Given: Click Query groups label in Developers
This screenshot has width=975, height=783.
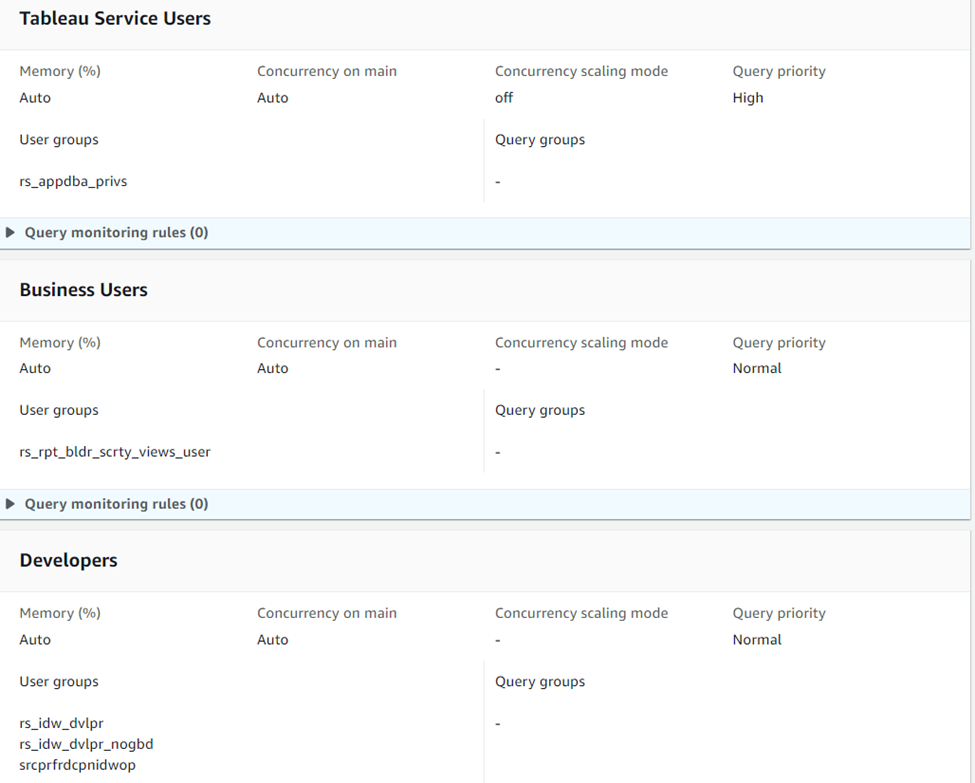Looking at the screenshot, I should click(540, 682).
